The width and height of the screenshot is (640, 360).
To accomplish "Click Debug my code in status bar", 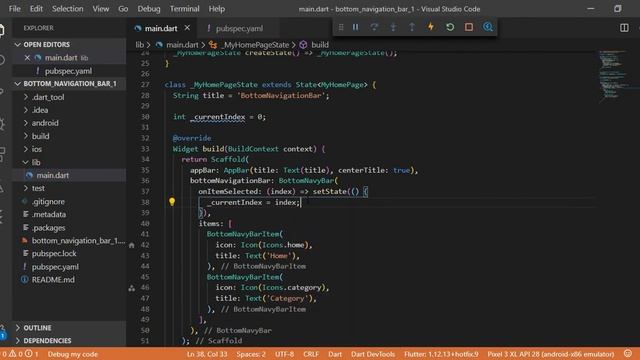I will [73, 354].
